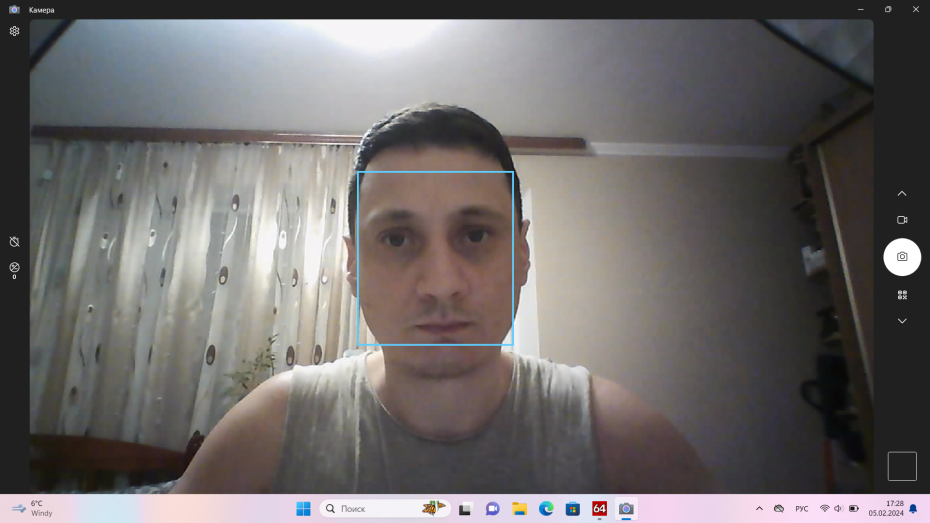Image resolution: width=930 pixels, height=523 pixels.
Task: Click the taskbar Поиск search box
Action: click(x=385, y=509)
